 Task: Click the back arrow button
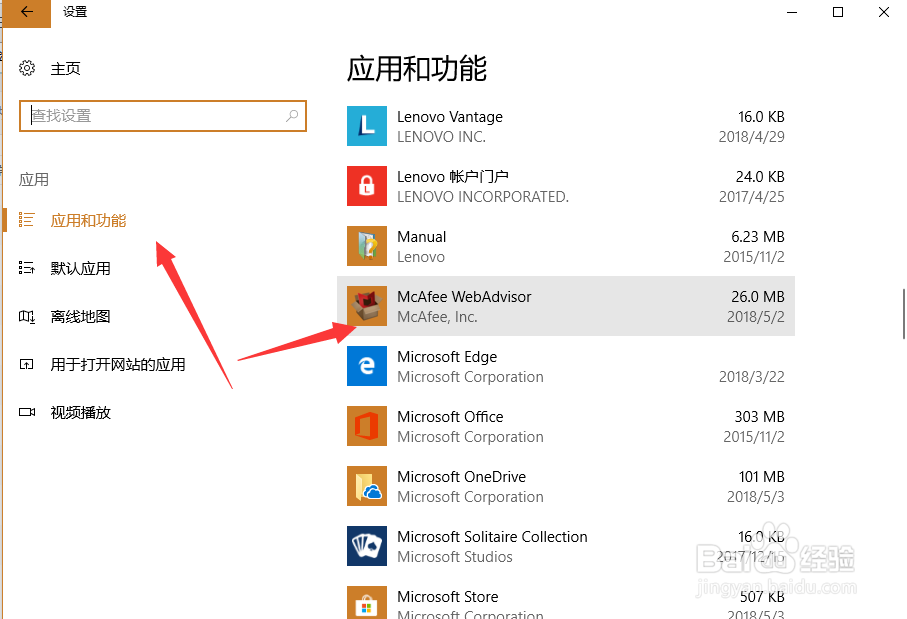coord(27,12)
